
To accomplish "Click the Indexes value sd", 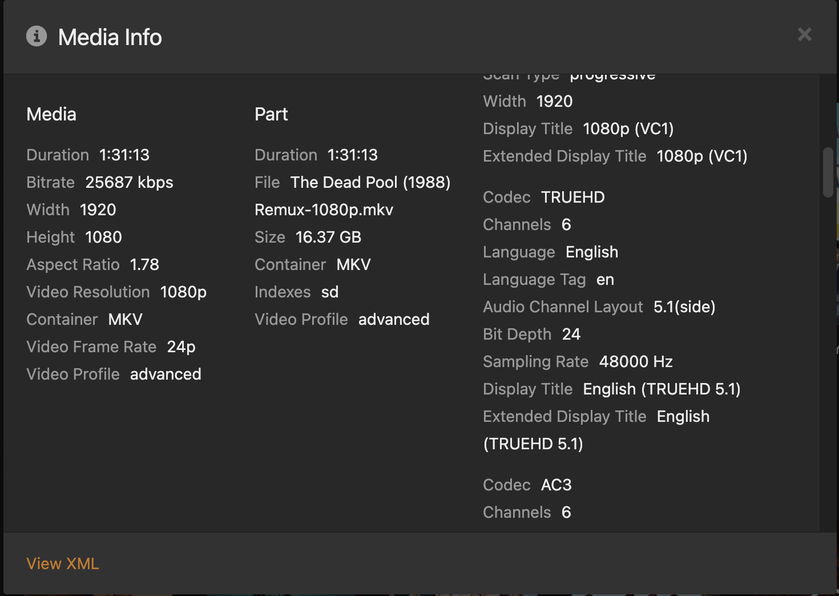I will pos(330,292).
